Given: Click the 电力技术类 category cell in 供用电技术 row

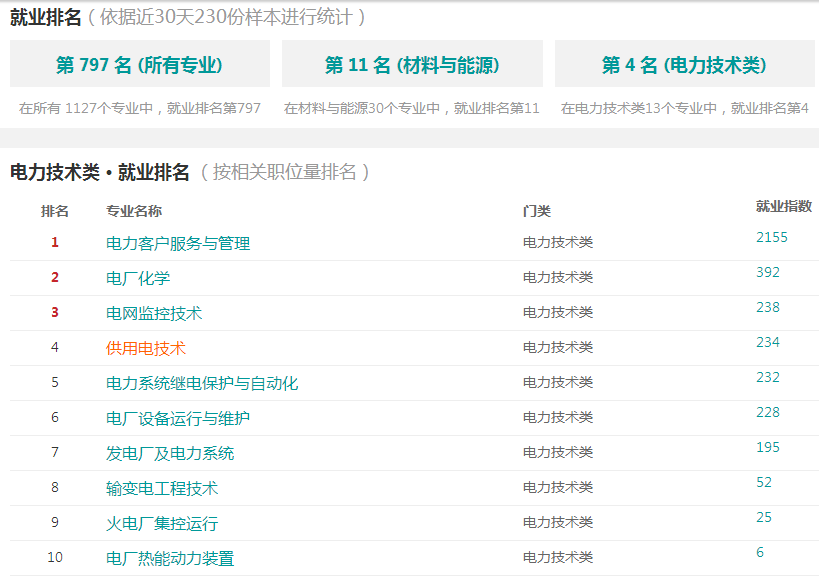Looking at the screenshot, I should [558, 347].
